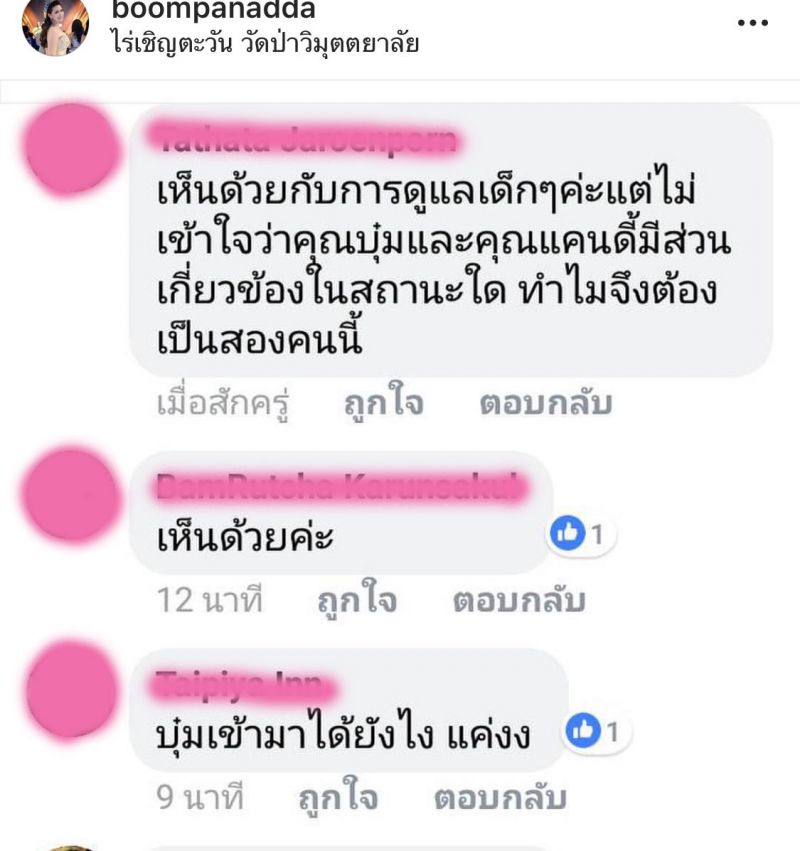Viewport: 800px width, 851px height.
Task: Open the boompanadda username profile link
Action: [213, 9]
